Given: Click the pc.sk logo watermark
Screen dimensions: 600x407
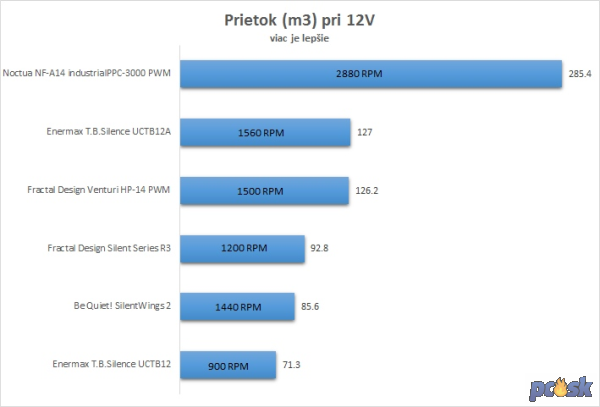Looking at the screenshot, I should [561, 388].
